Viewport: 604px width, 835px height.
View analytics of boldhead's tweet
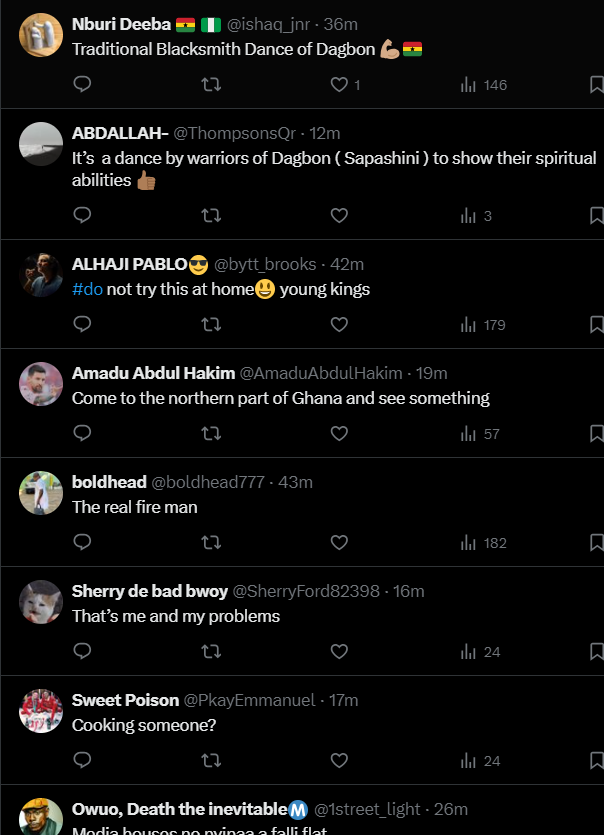(483, 542)
